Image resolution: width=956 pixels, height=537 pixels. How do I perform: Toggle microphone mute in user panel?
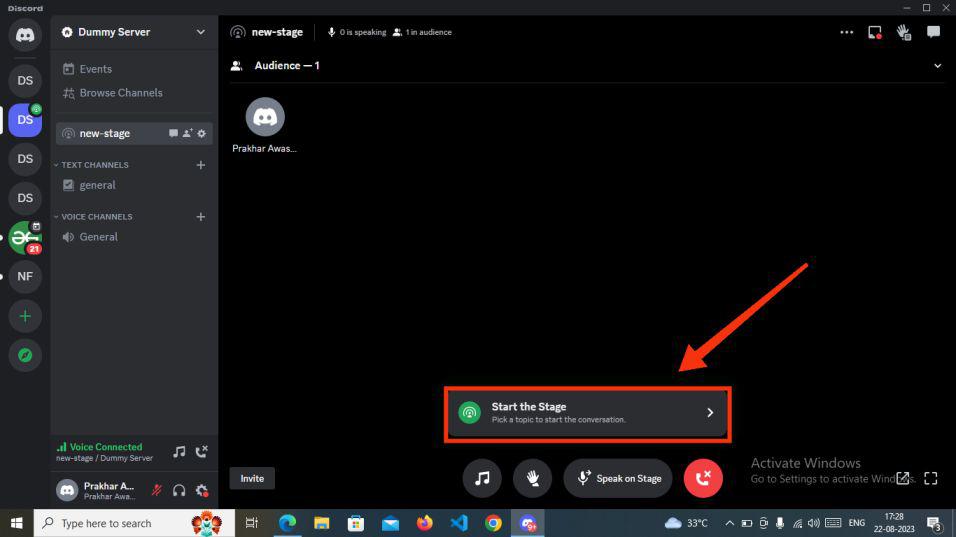157,490
